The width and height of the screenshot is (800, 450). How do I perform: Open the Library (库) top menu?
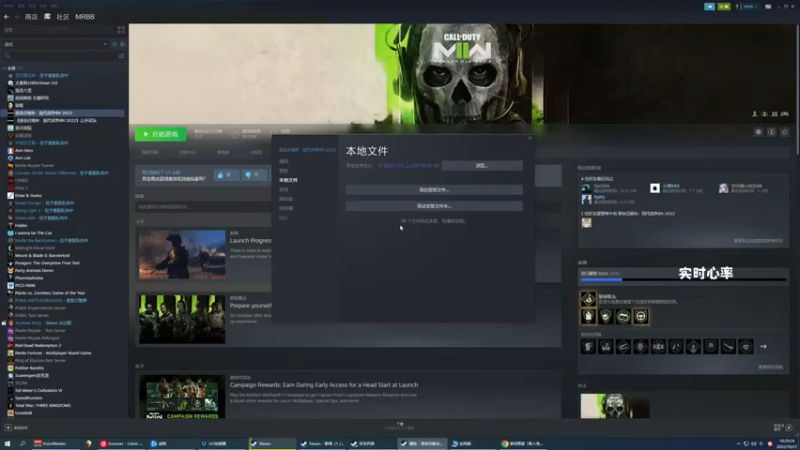coord(47,17)
